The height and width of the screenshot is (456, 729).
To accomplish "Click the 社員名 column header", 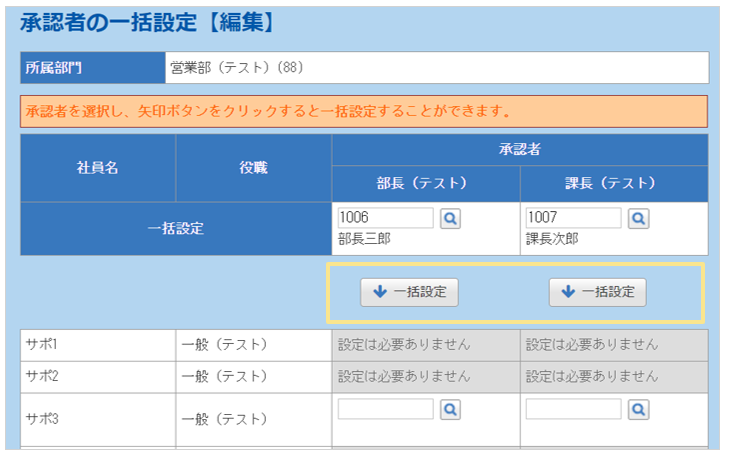I will [x=98, y=168].
